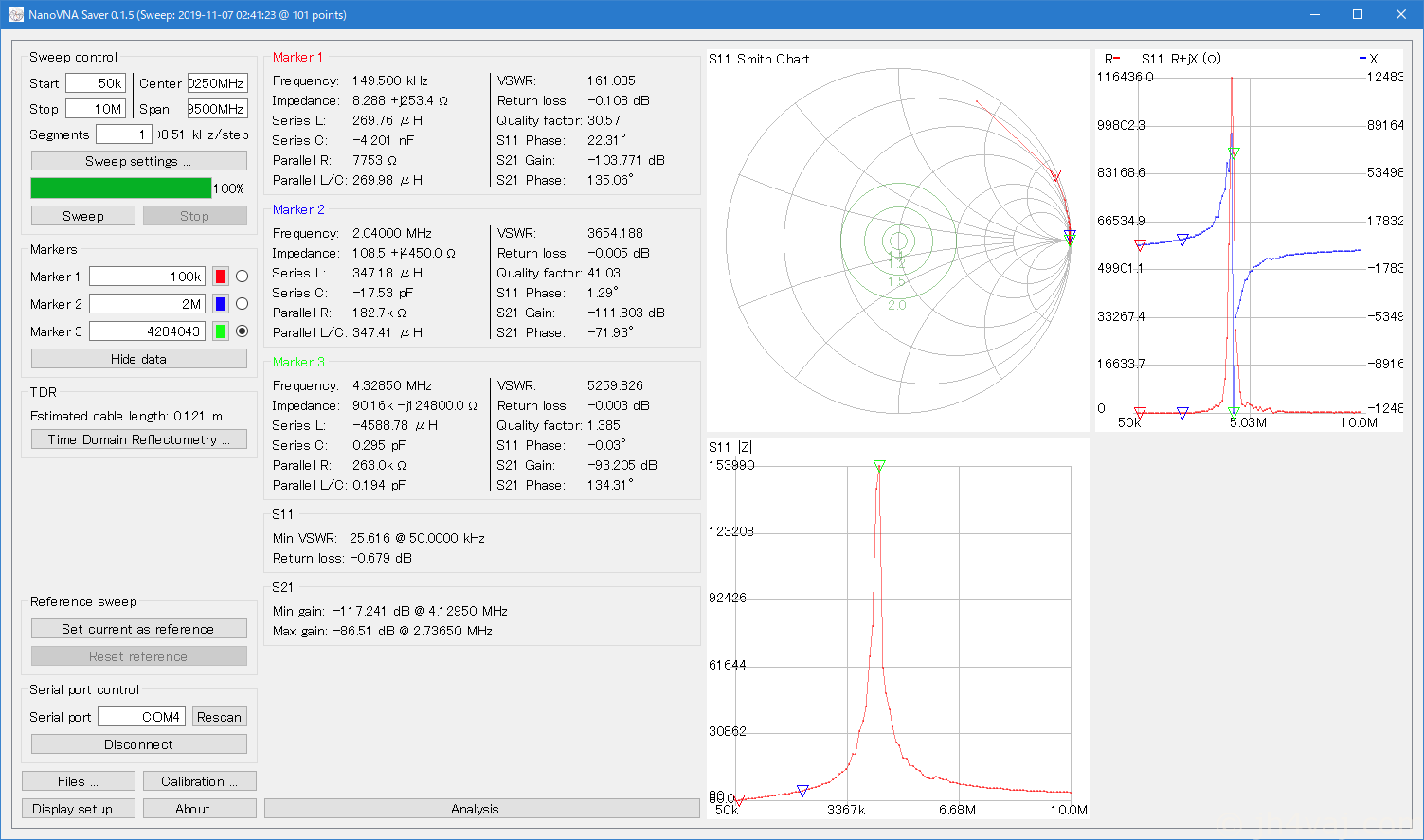Click the disabled Stop sweep button
The image size is (1424, 840).
[194, 216]
